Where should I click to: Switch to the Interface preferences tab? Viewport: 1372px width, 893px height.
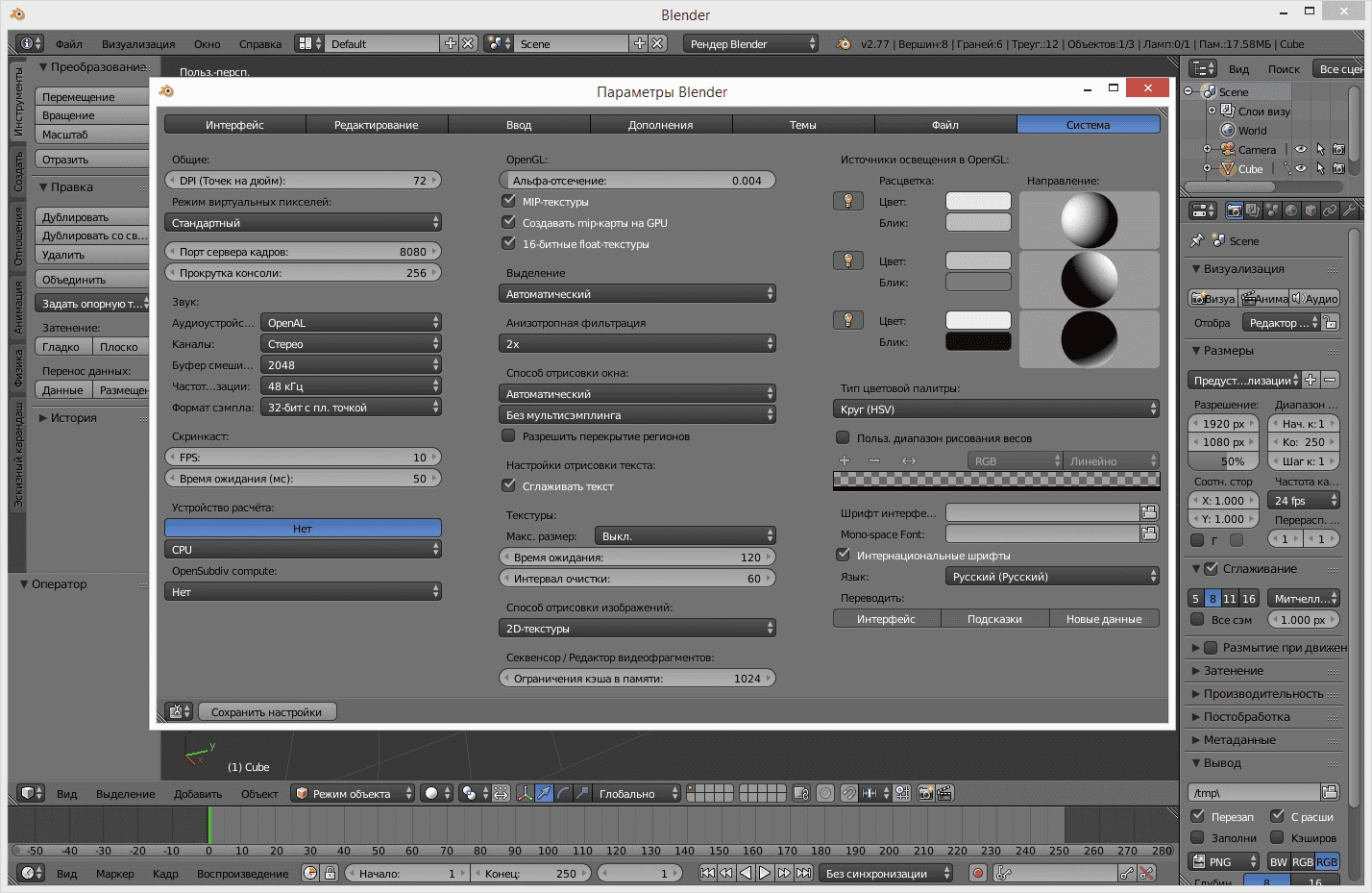tap(234, 124)
